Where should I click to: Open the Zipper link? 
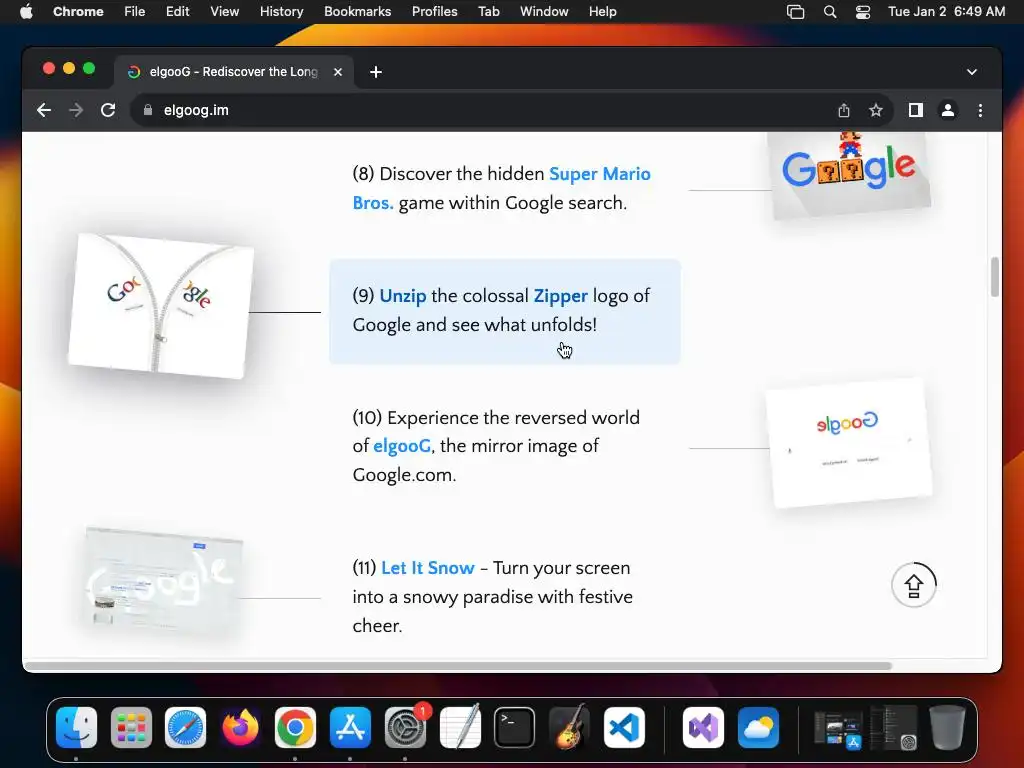click(560, 296)
